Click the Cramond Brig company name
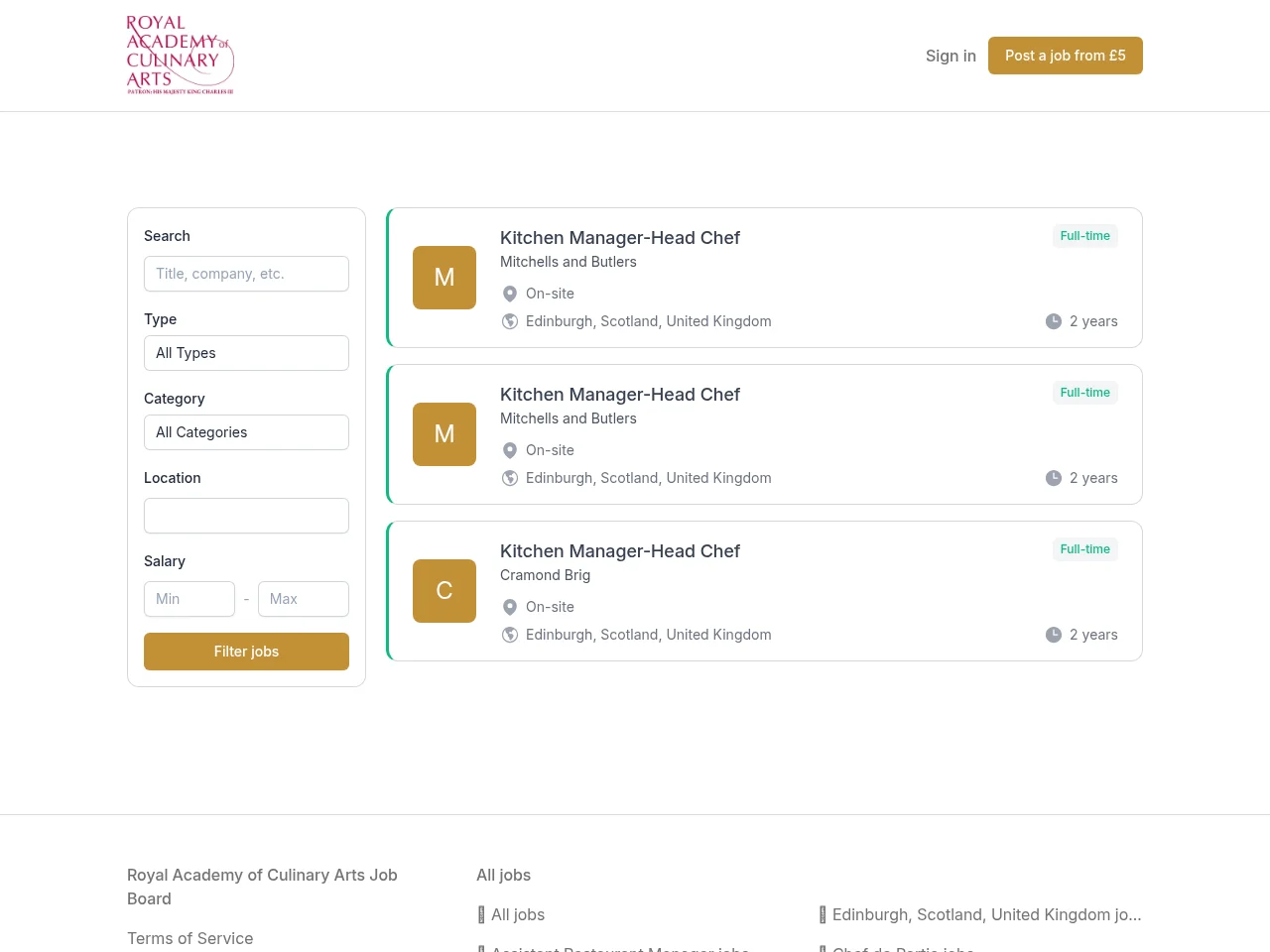 click(545, 575)
